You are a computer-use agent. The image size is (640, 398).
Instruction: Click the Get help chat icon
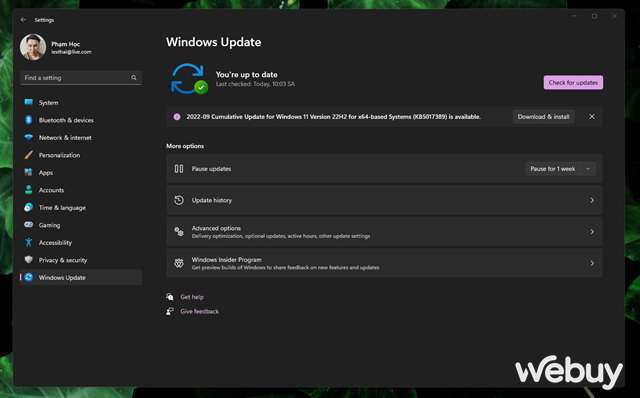(x=170, y=297)
